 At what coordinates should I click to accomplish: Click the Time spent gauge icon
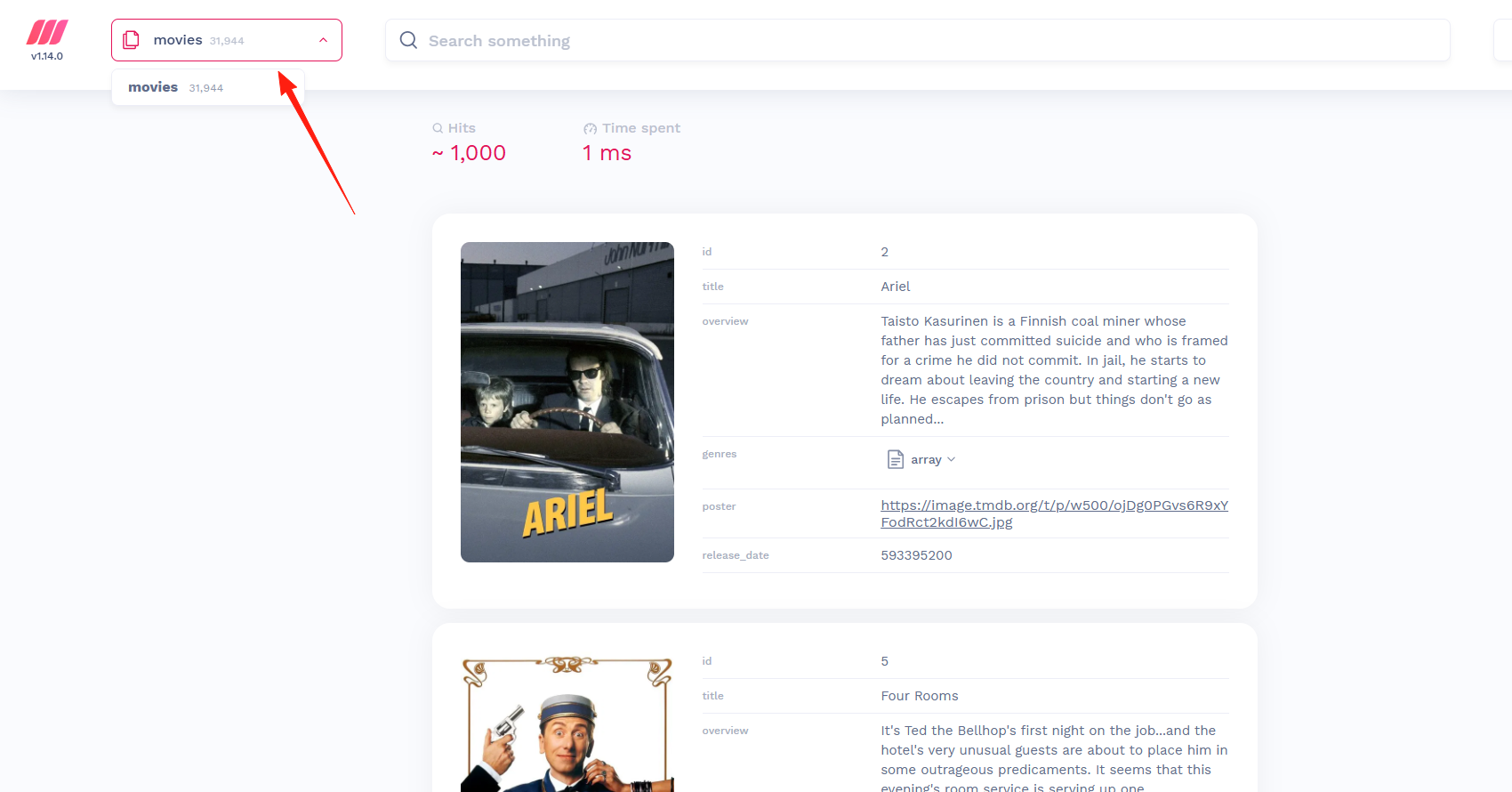[590, 128]
